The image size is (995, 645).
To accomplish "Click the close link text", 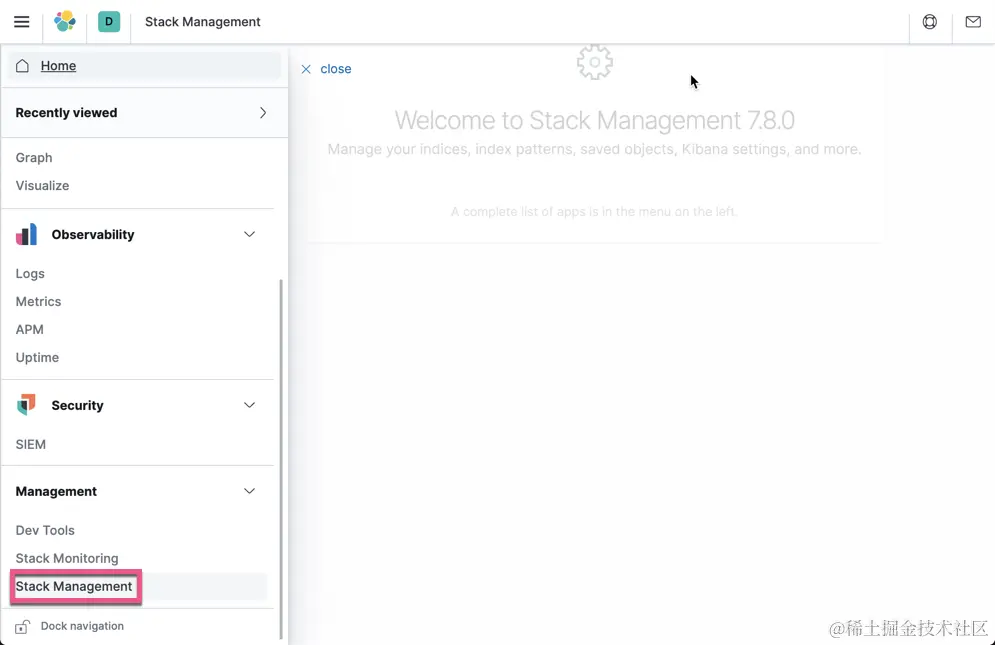I will point(336,69).
